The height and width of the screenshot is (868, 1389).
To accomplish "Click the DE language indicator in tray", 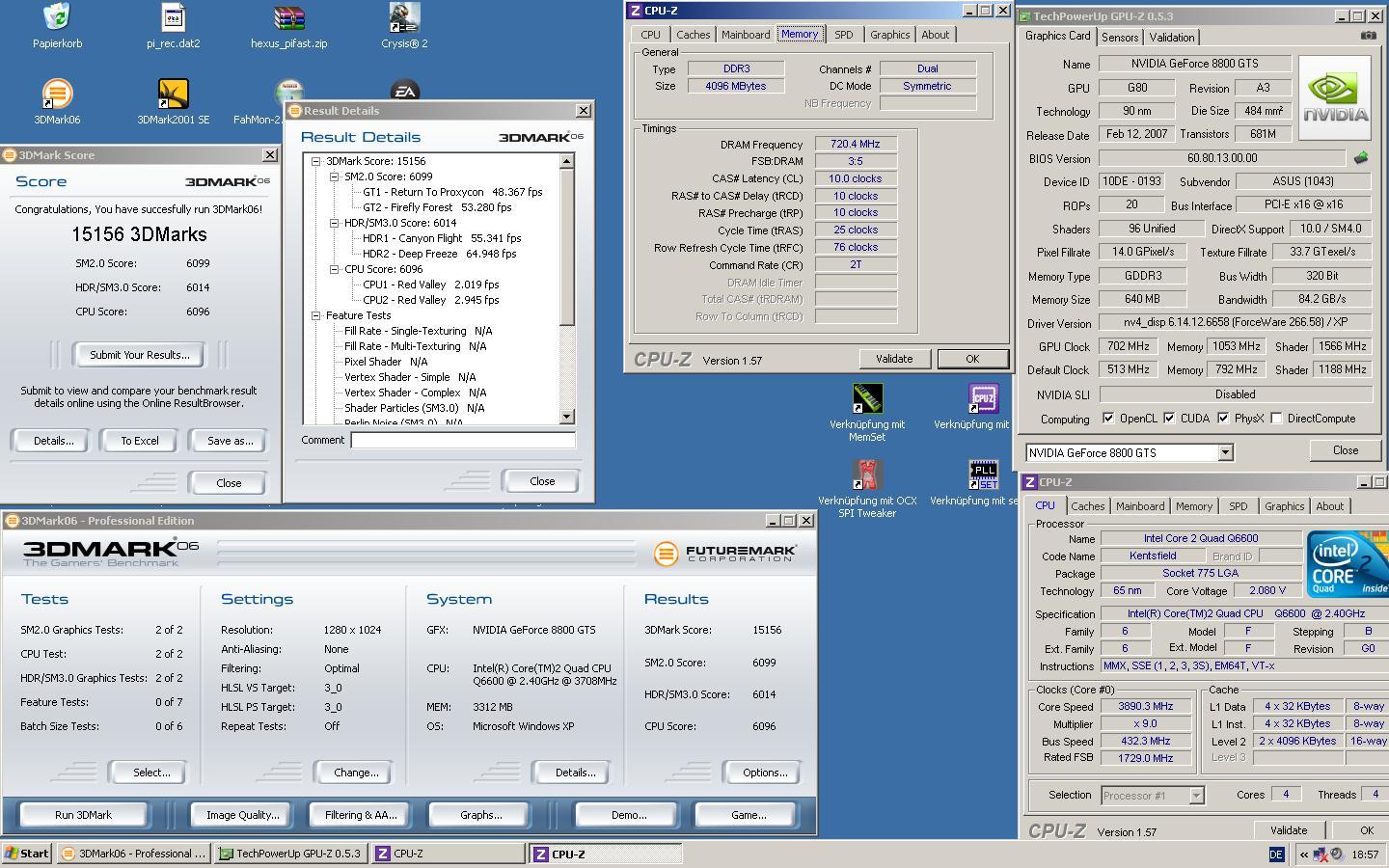I will [1276, 854].
